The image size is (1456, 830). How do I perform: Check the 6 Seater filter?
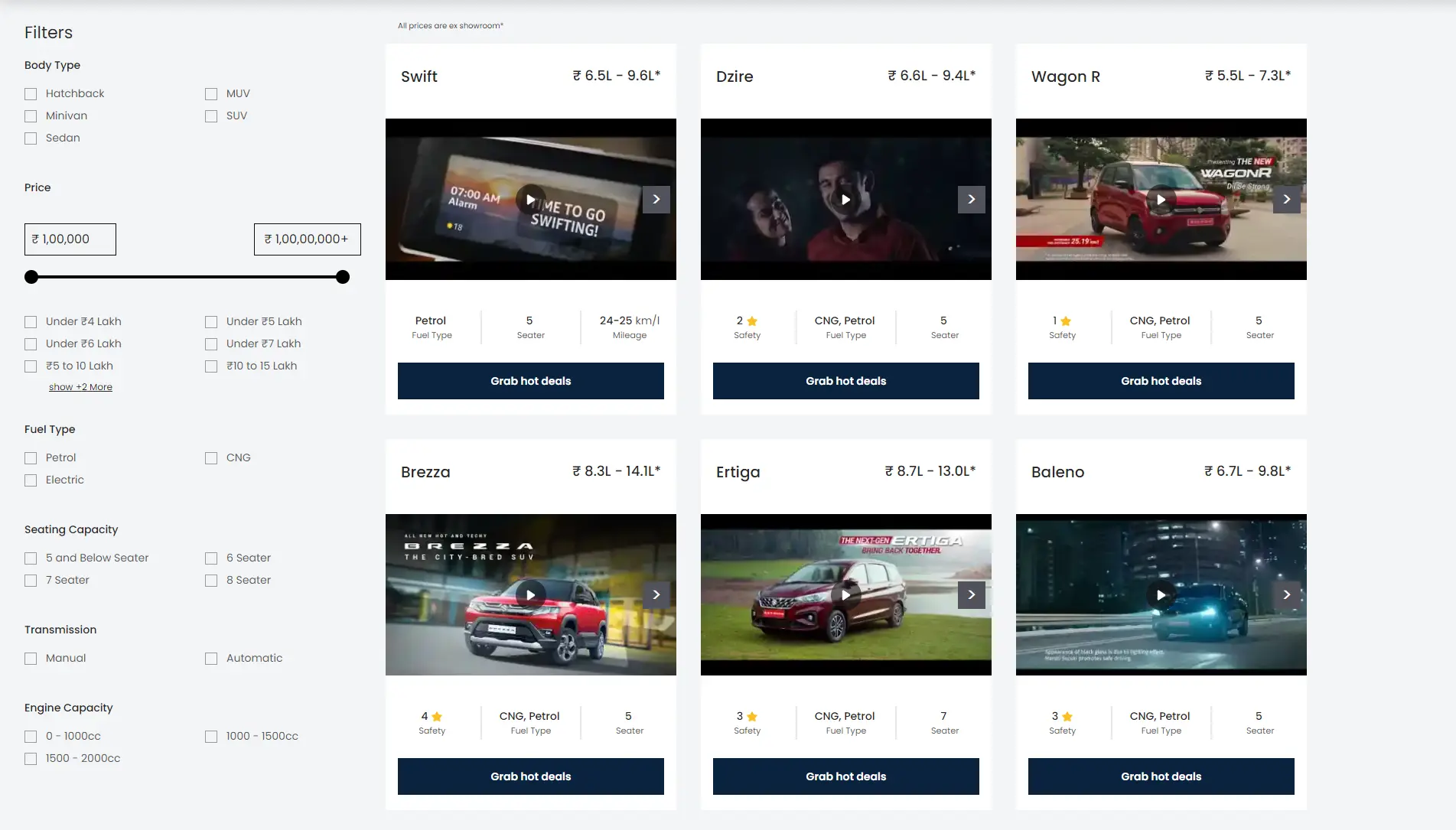211,558
